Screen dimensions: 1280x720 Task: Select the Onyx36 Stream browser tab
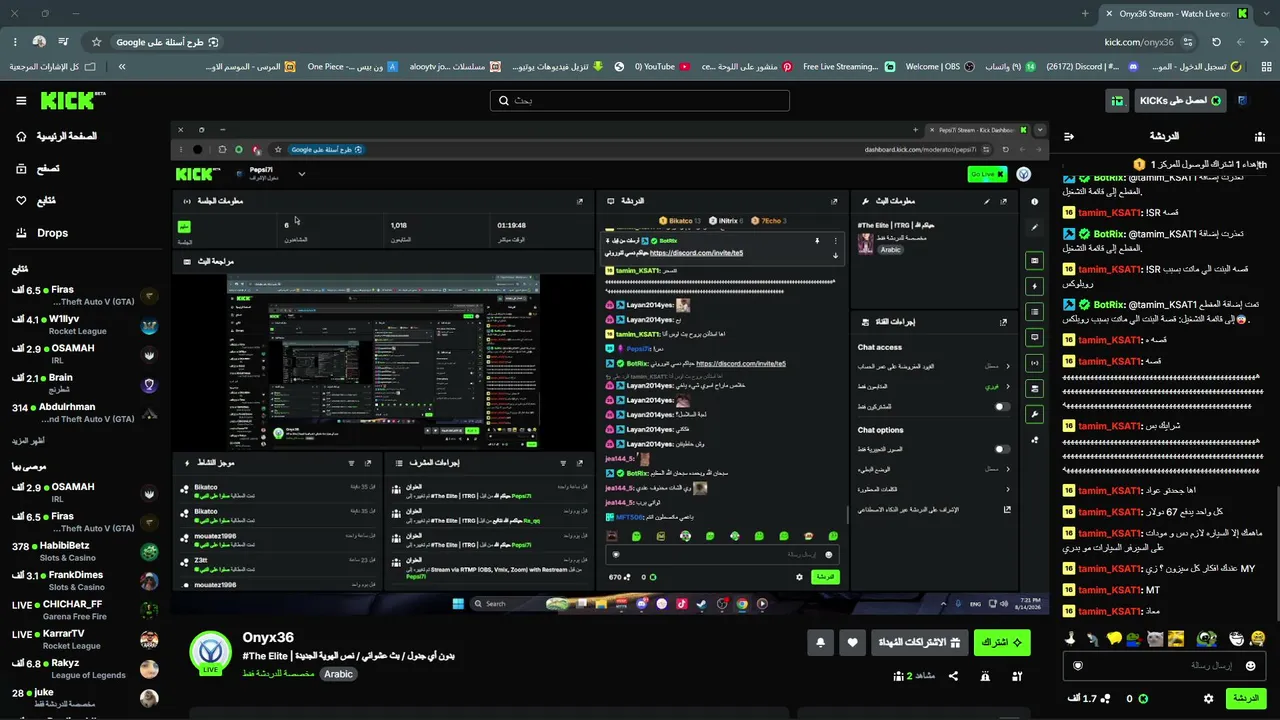click(x=1176, y=14)
